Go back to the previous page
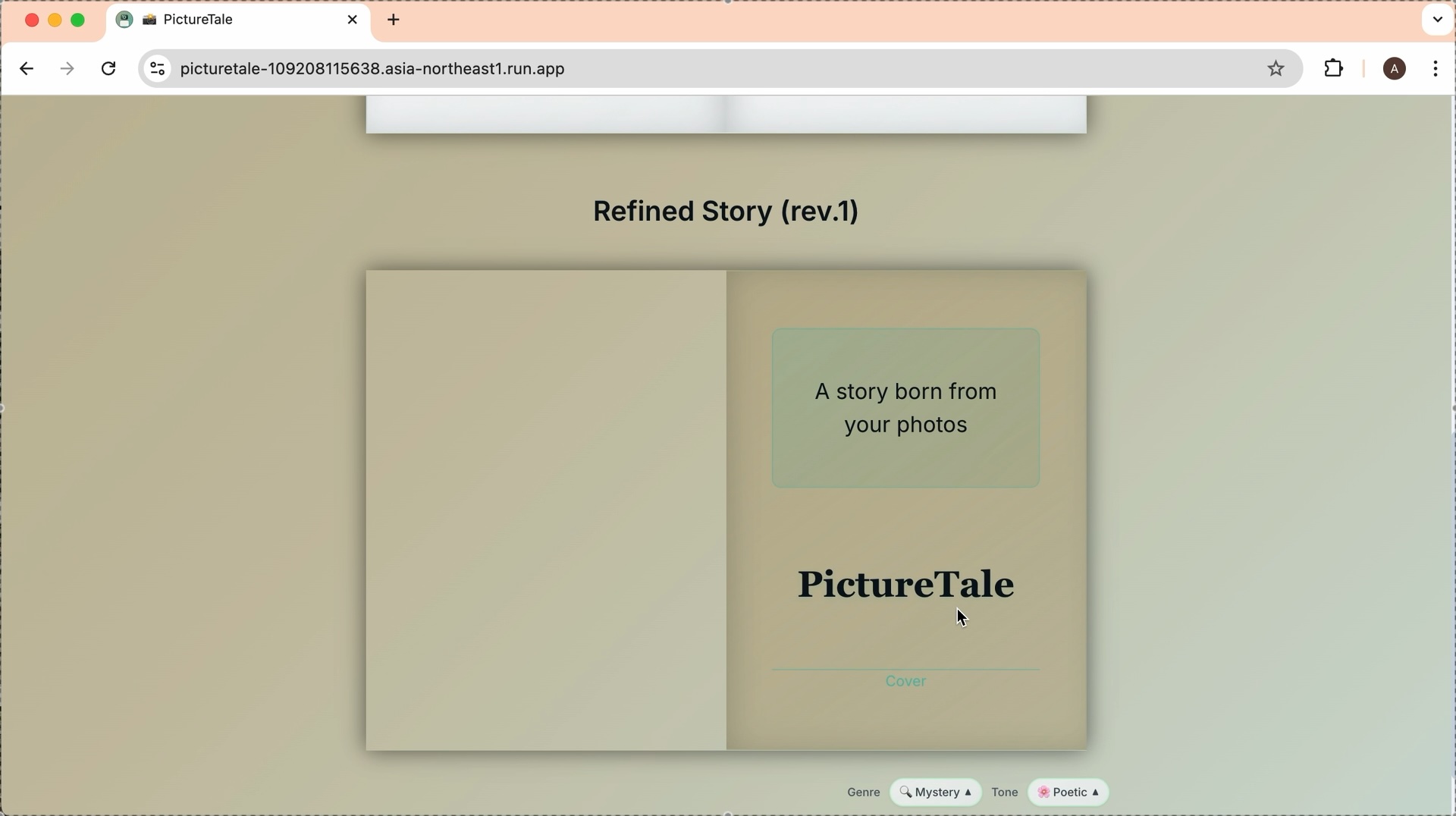The height and width of the screenshot is (816, 1456). click(27, 69)
